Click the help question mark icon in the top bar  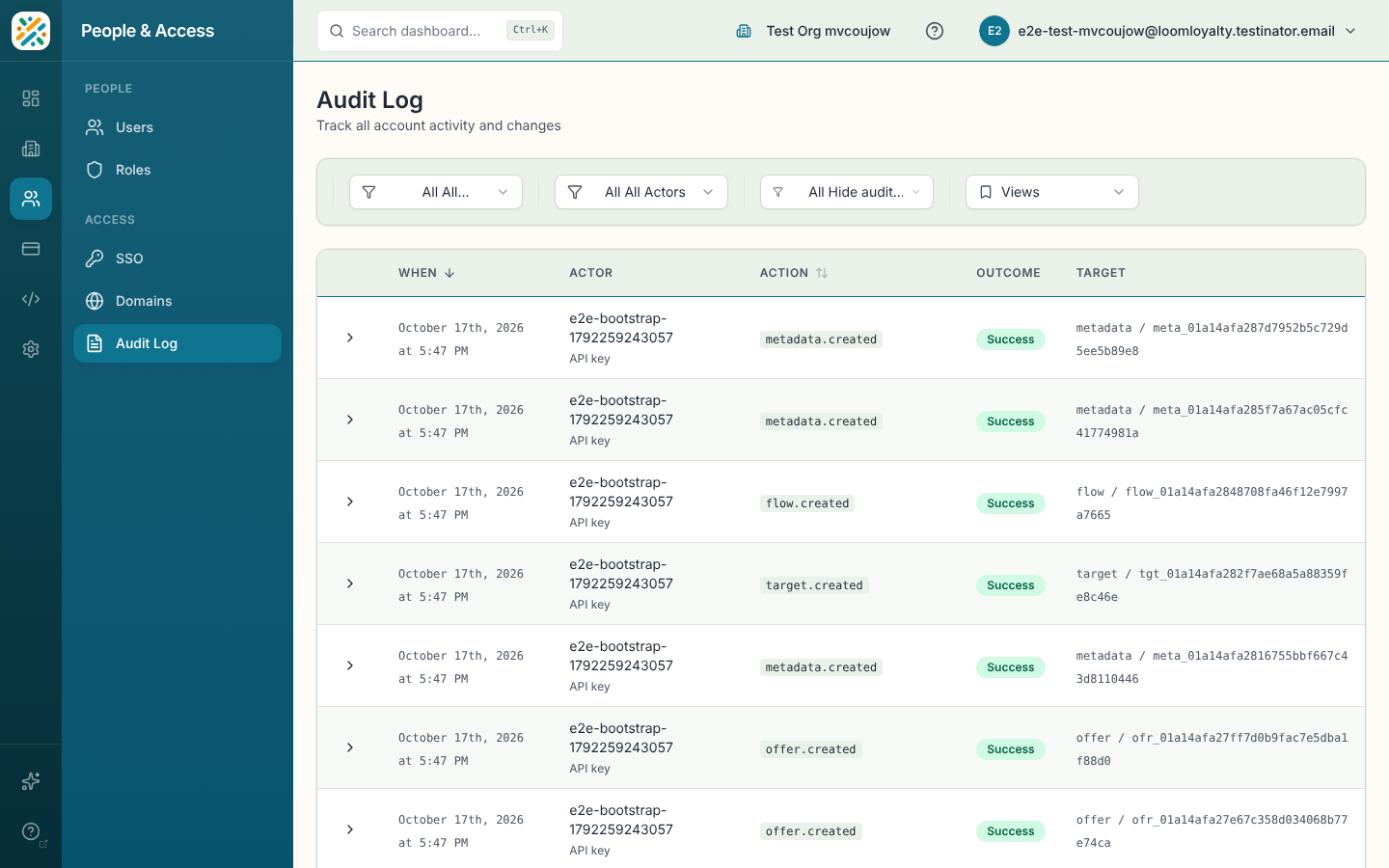click(935, 31)
